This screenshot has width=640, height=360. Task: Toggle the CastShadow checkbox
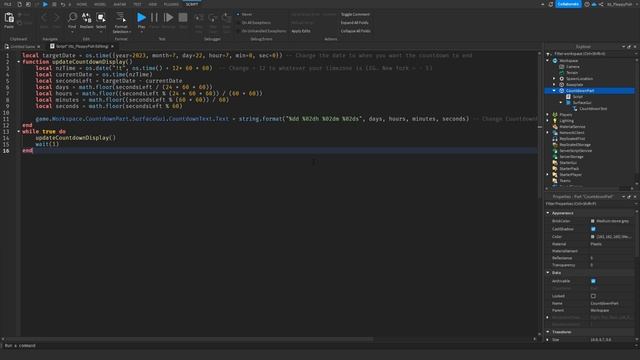pyautogui.click(x=593, y=229)
